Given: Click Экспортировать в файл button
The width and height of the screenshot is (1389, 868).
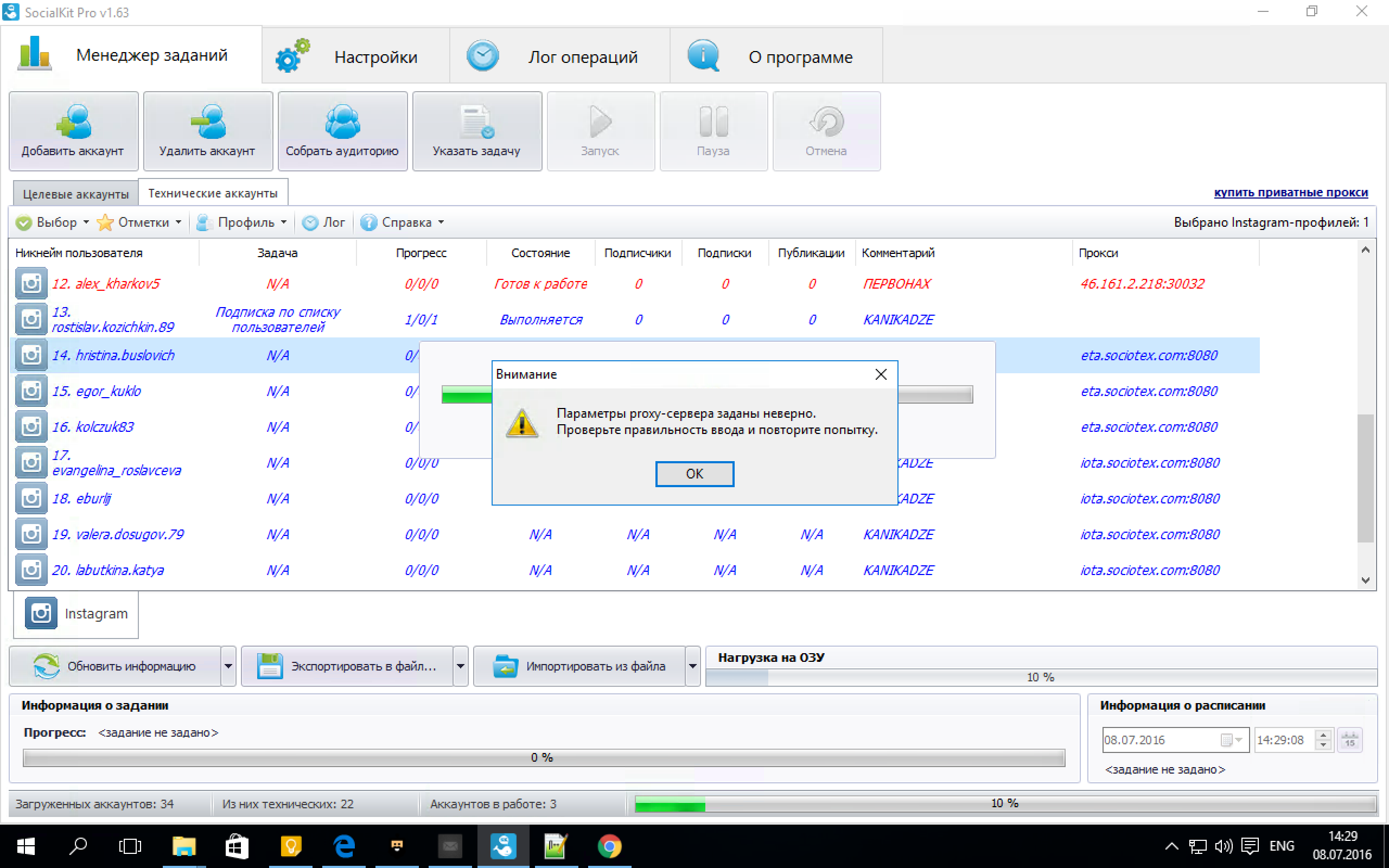Looking at the screenshot, I should click(x=347, y=666).
